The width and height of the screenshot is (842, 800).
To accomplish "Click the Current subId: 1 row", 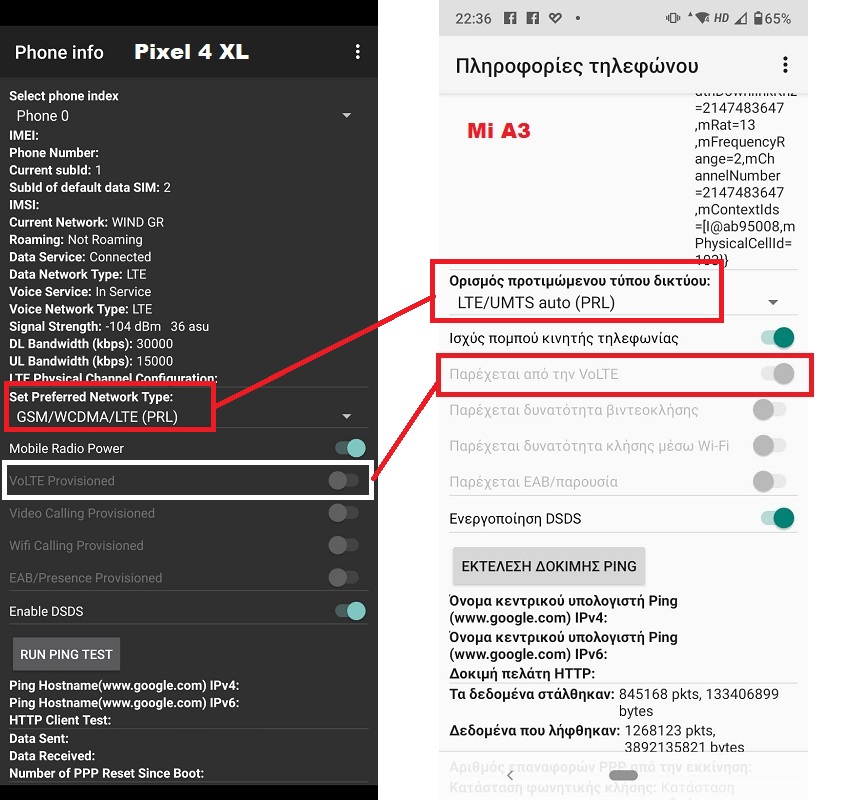I will click(x=55, y=170).
